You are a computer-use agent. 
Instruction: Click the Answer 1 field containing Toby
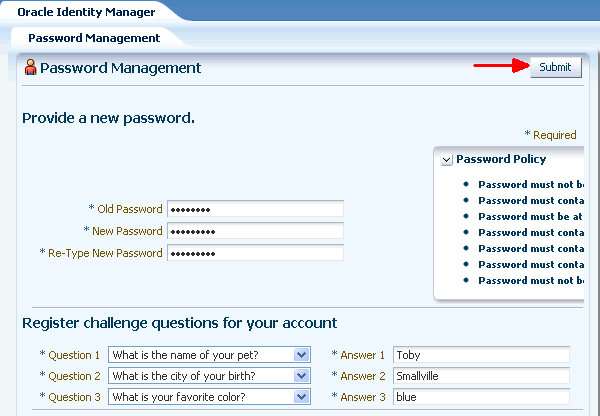481,355
